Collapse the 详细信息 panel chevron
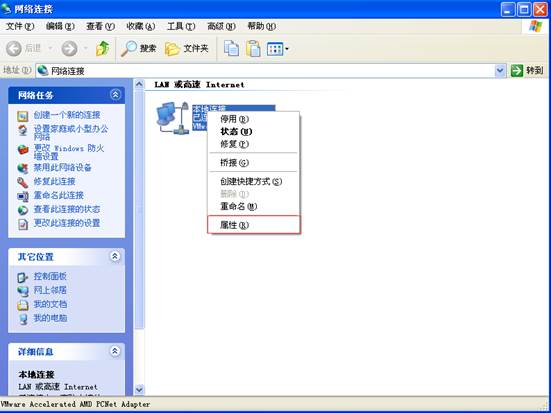The height and width of the screenshot is (413, 551). pyautogui.click(x=115, y=351)
